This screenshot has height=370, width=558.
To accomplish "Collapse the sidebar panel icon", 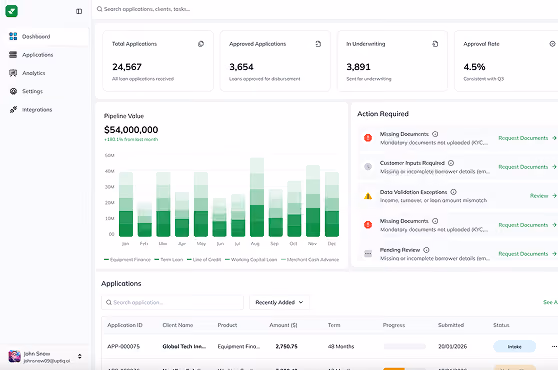I will [79, 11].
